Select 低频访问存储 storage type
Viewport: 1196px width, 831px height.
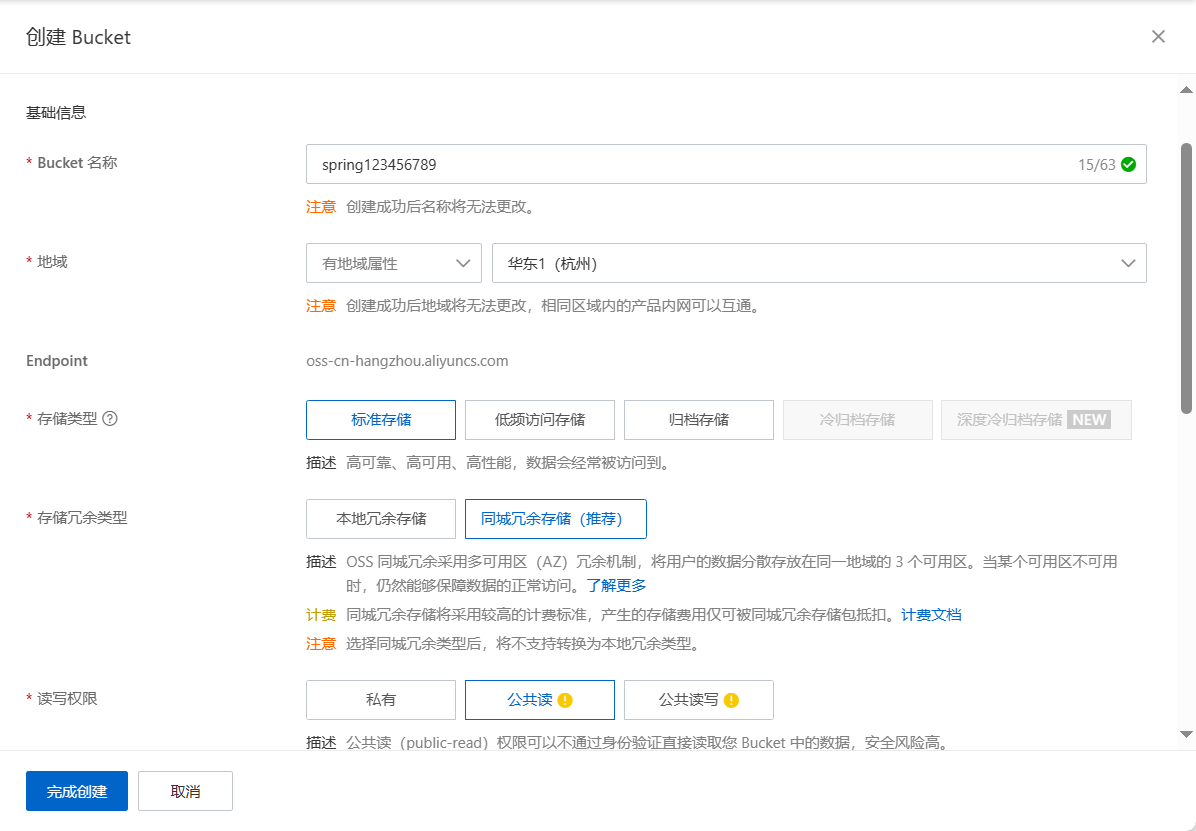540,420
